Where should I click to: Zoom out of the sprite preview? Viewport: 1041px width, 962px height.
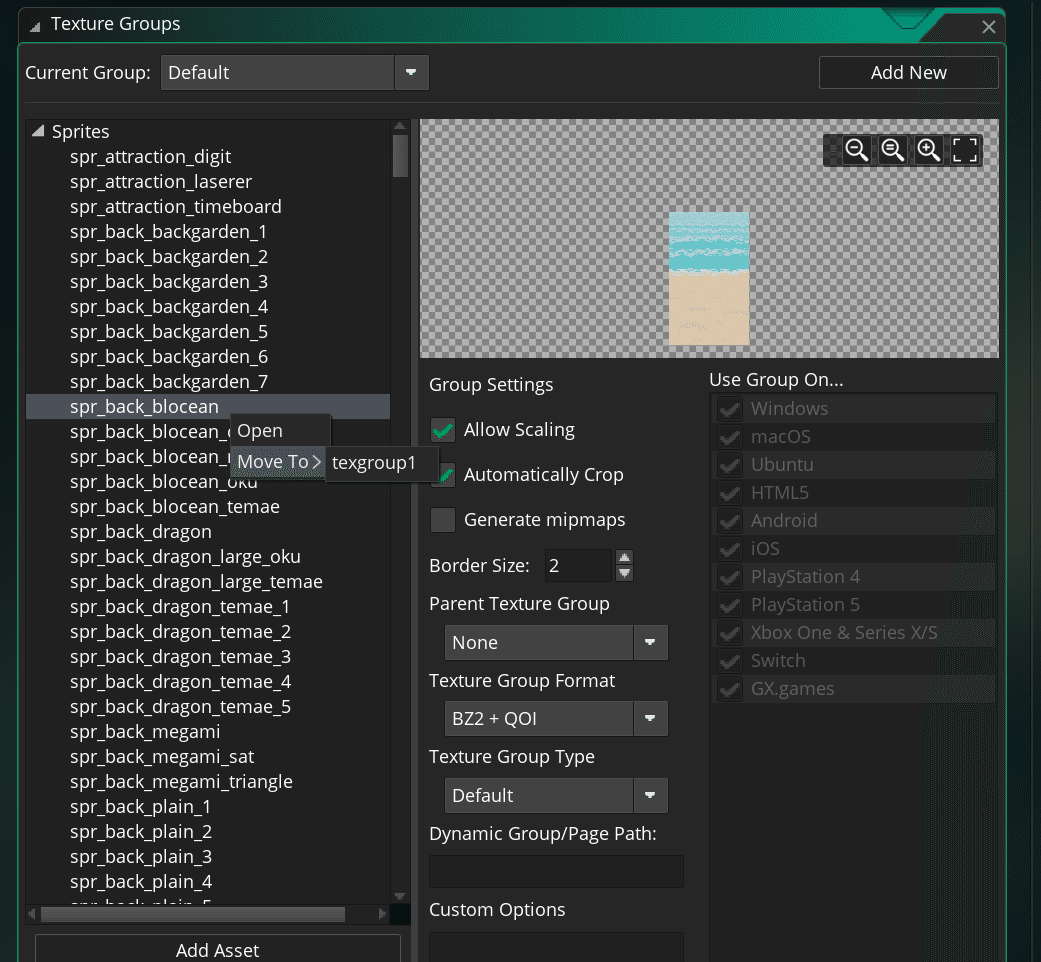[x=857, y=150]
